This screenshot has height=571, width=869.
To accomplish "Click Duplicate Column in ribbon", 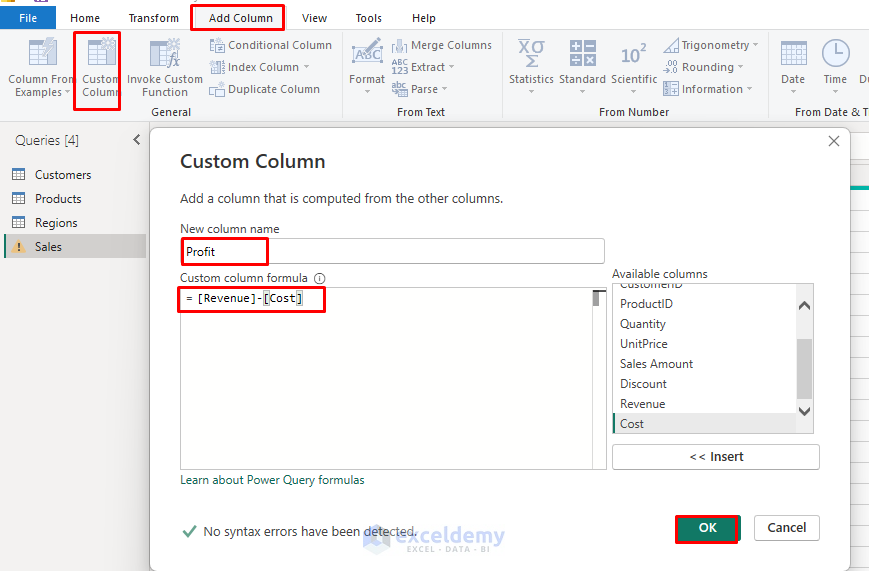I will click(x=265, y=89).
